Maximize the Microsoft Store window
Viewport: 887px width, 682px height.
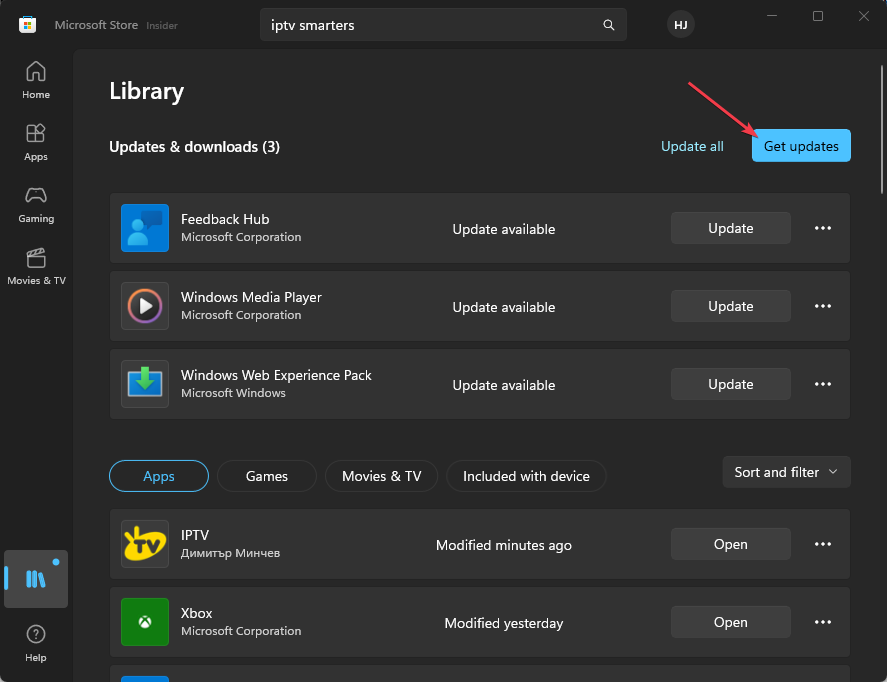(817, 16)
